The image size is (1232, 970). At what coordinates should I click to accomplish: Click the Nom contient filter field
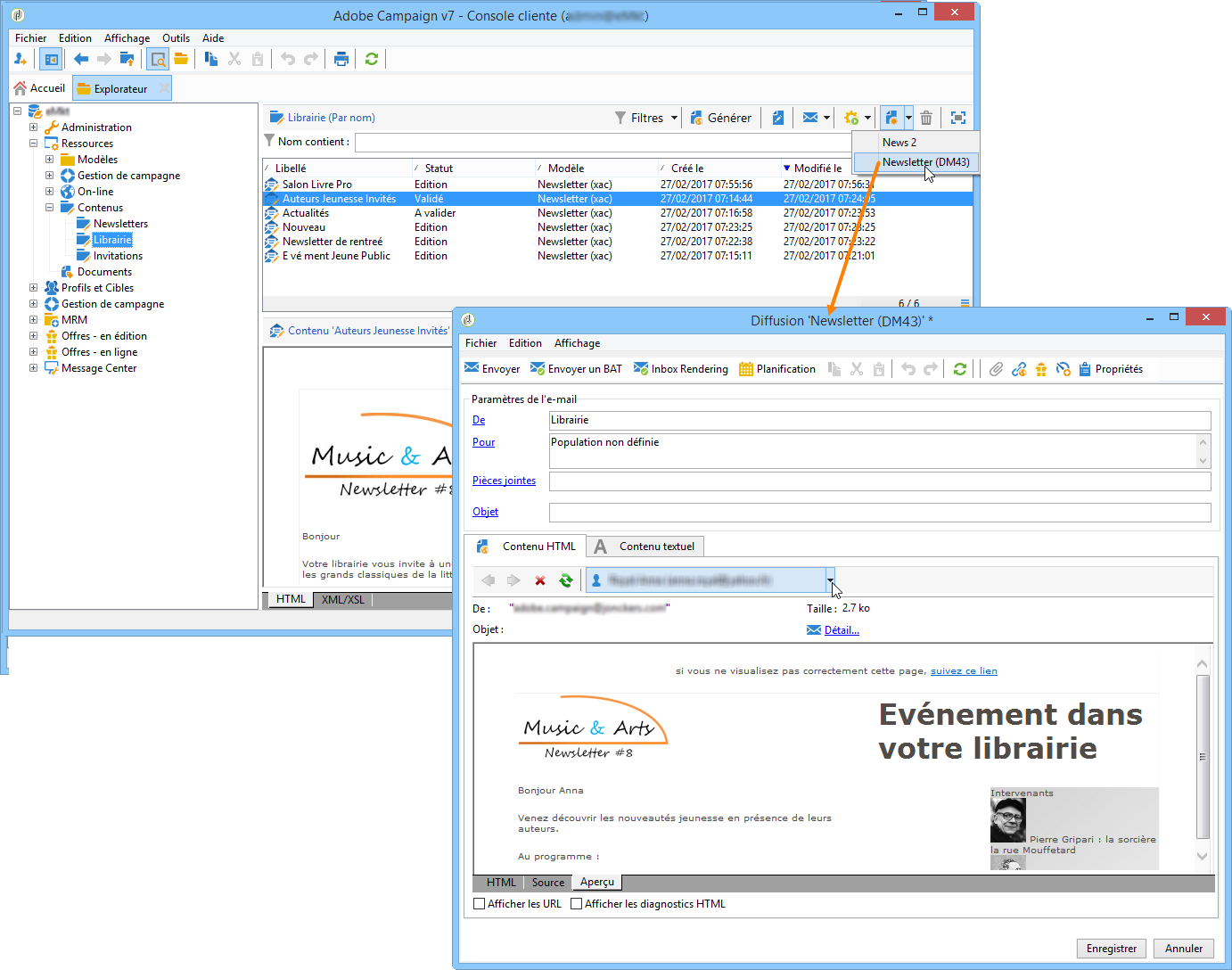point(603,143)
